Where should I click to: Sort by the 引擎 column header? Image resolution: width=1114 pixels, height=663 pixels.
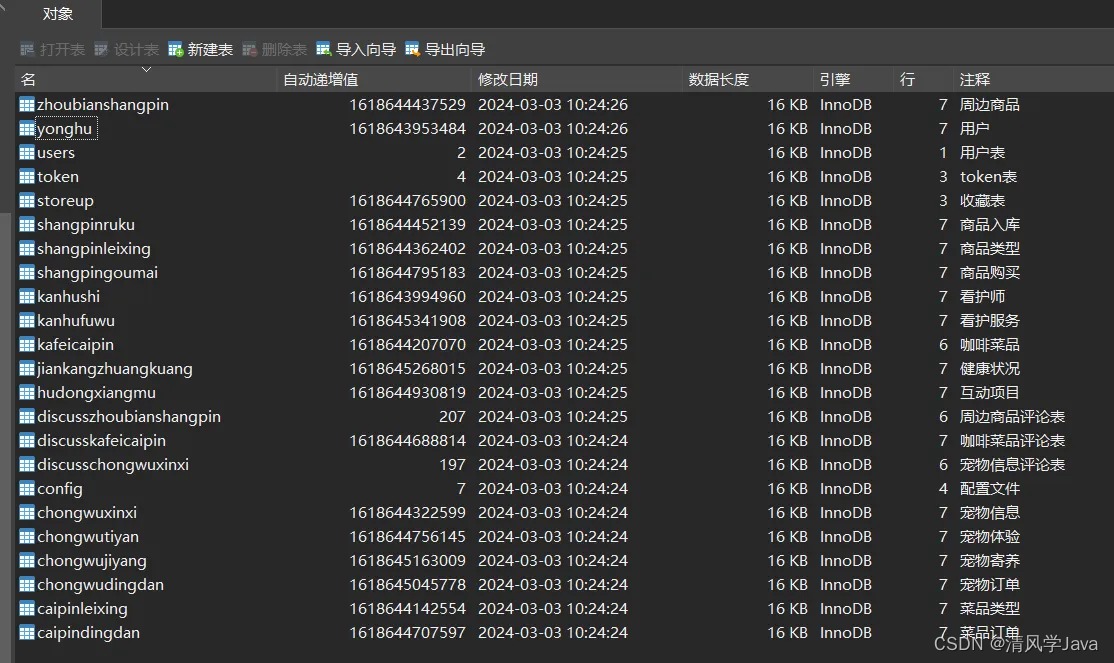pyautogui.click(x=853, y=80)
